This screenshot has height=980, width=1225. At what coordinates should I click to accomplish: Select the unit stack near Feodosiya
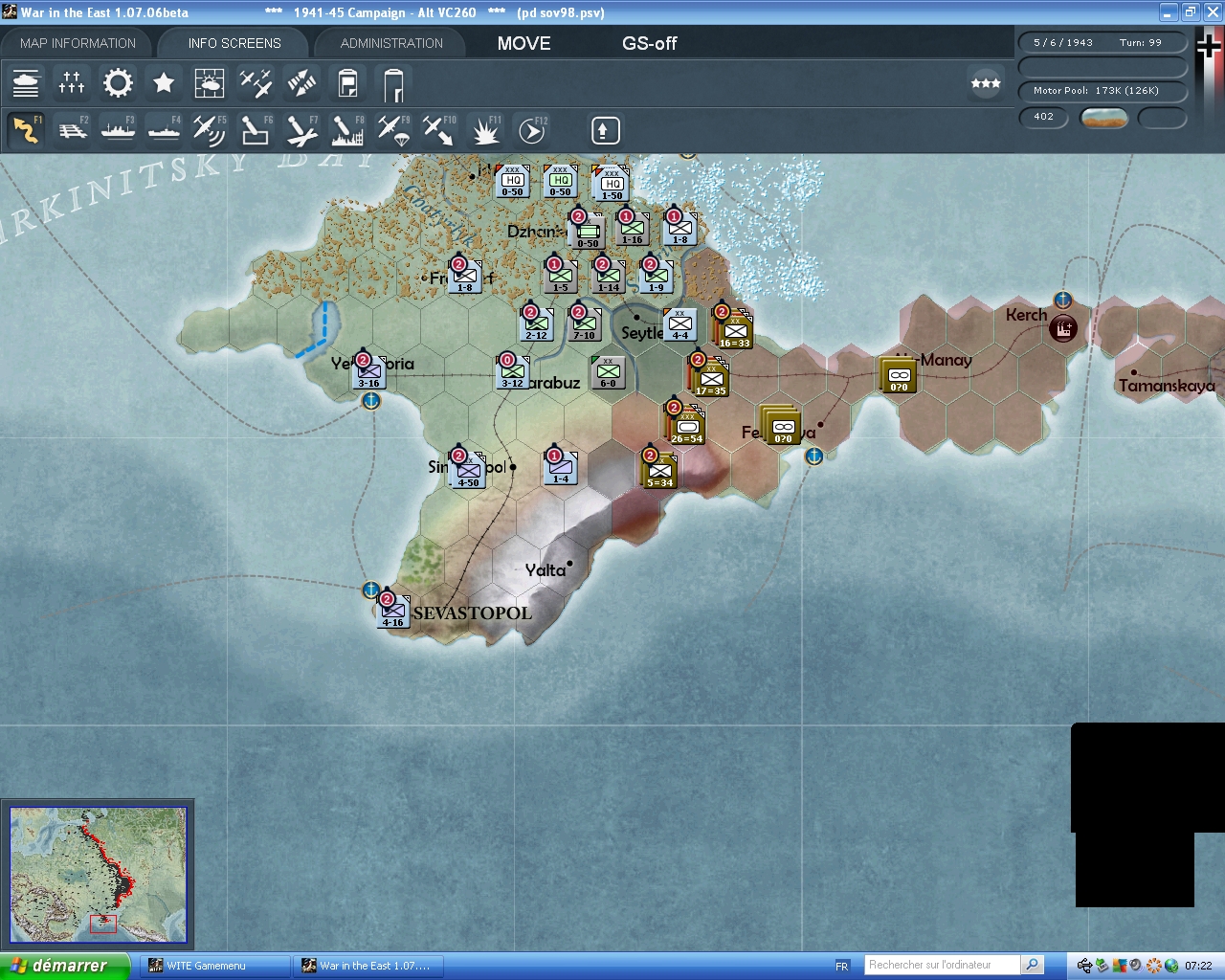[781, 426]
